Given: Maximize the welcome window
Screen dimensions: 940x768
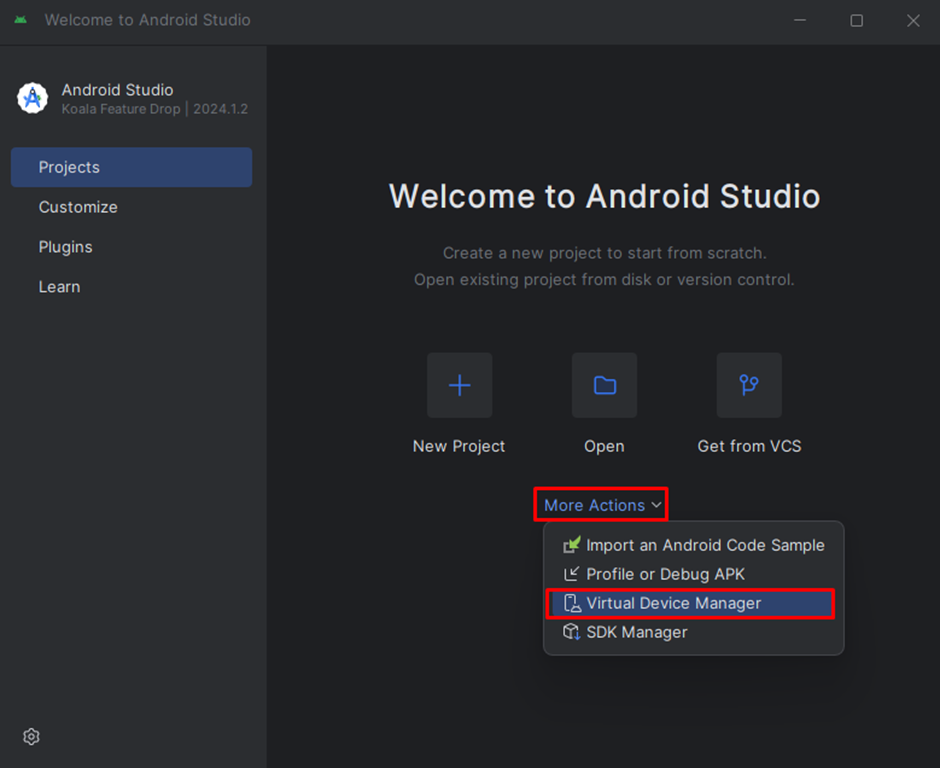Looking at the screenshot, I should (857, 20).
